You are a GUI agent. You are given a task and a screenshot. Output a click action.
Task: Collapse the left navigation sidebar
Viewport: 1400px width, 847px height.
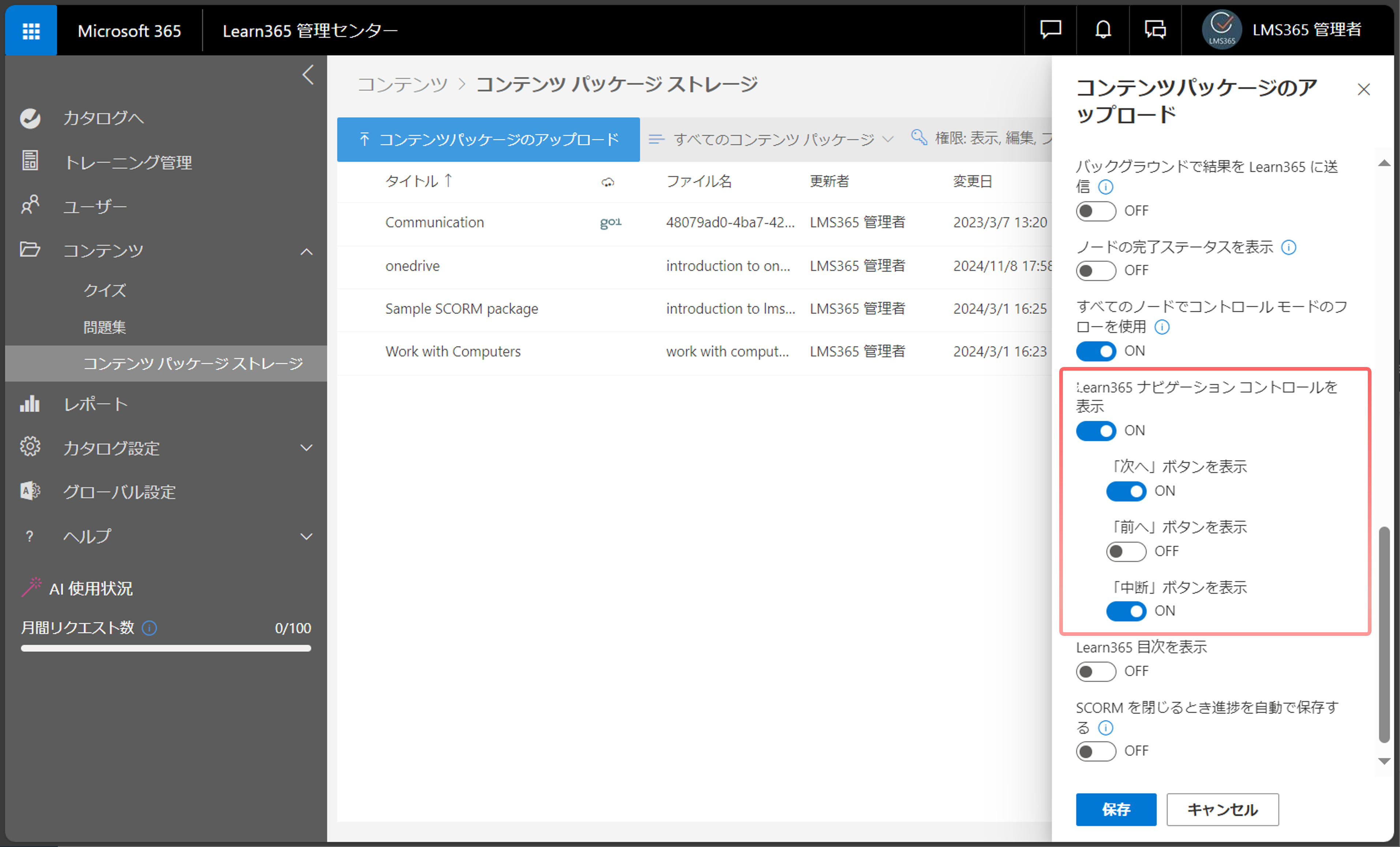(308, 75)
